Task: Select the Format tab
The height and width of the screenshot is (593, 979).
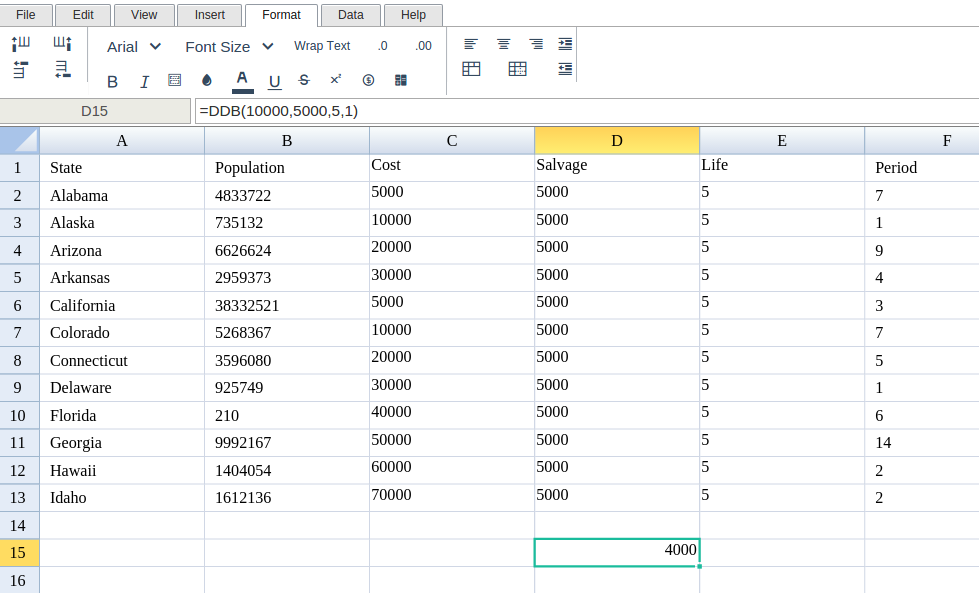Action: point(282,15)
